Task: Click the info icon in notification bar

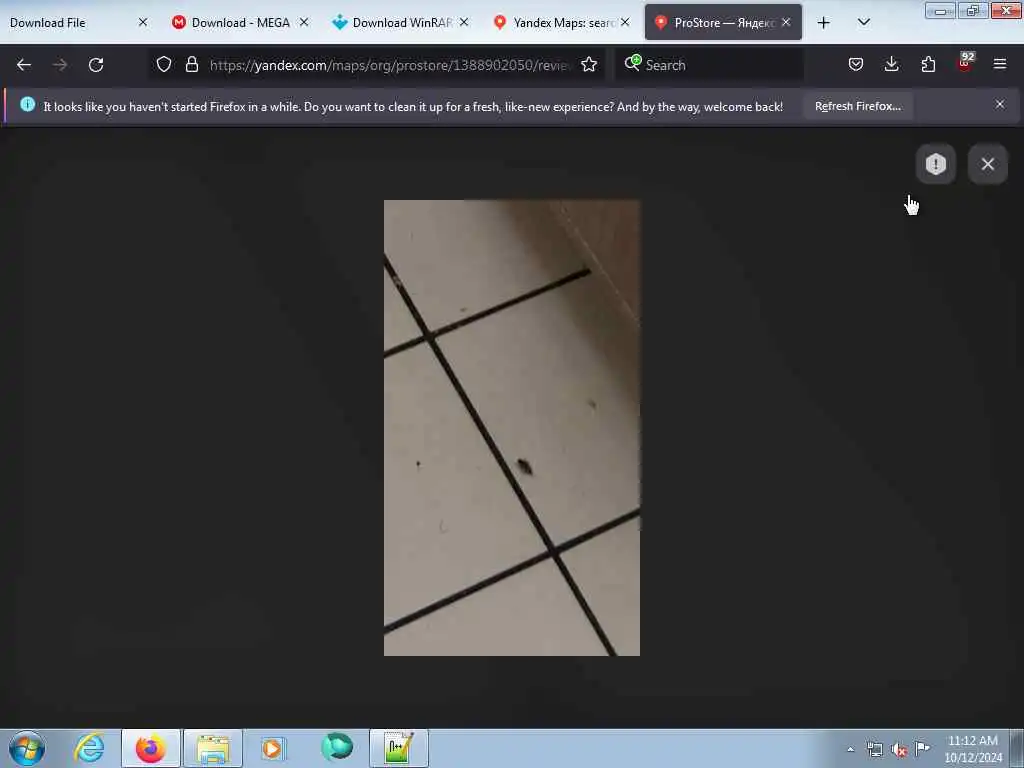Action: coord(27,104)
